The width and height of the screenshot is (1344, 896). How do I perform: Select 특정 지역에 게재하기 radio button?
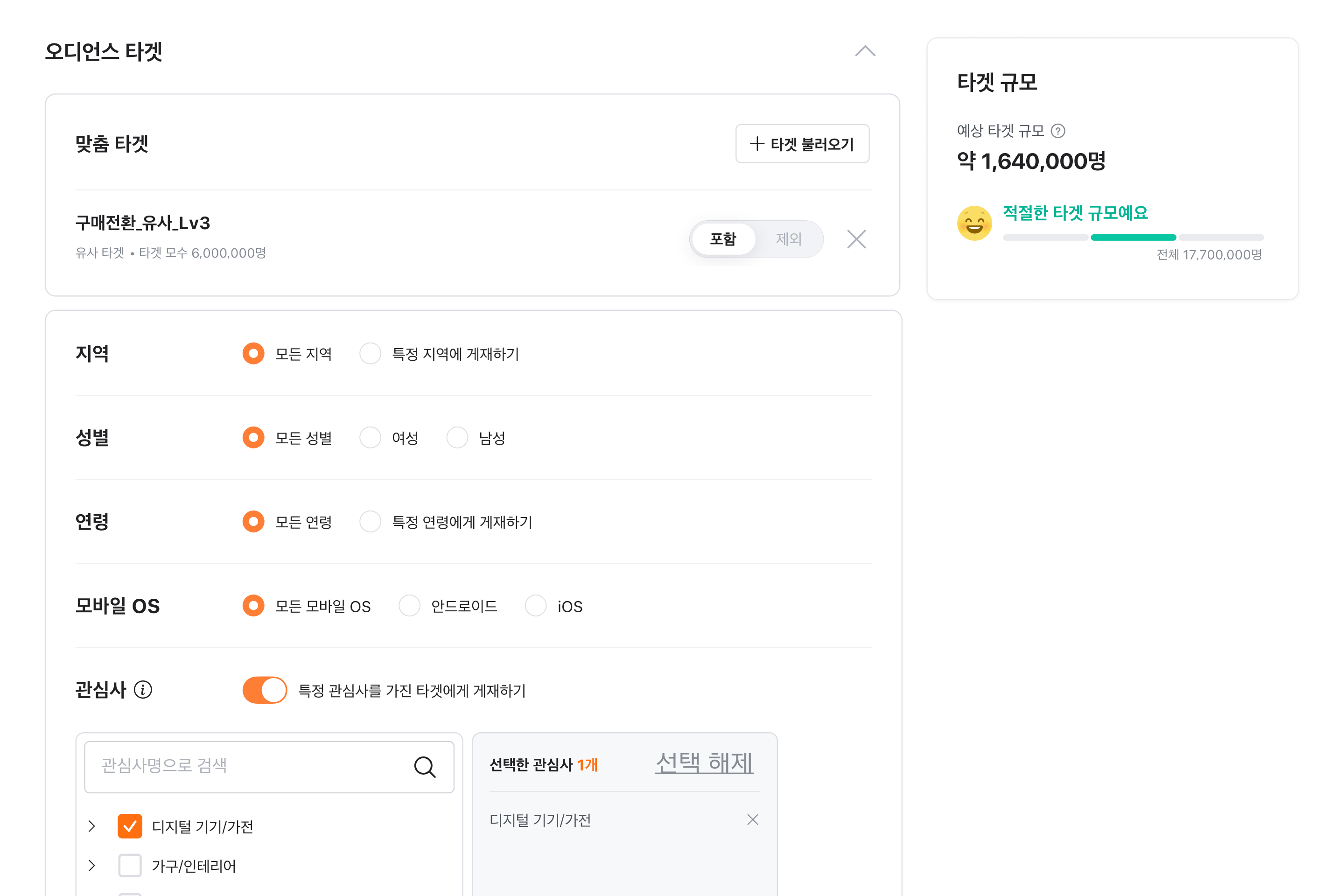[370, 353]
